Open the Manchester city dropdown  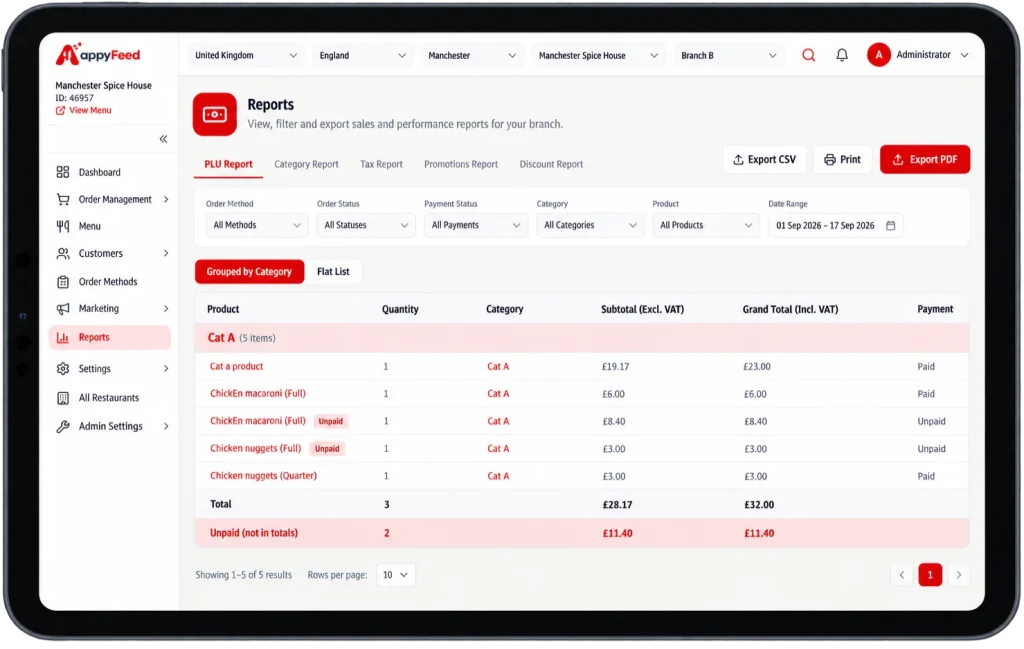coord(472,55)
